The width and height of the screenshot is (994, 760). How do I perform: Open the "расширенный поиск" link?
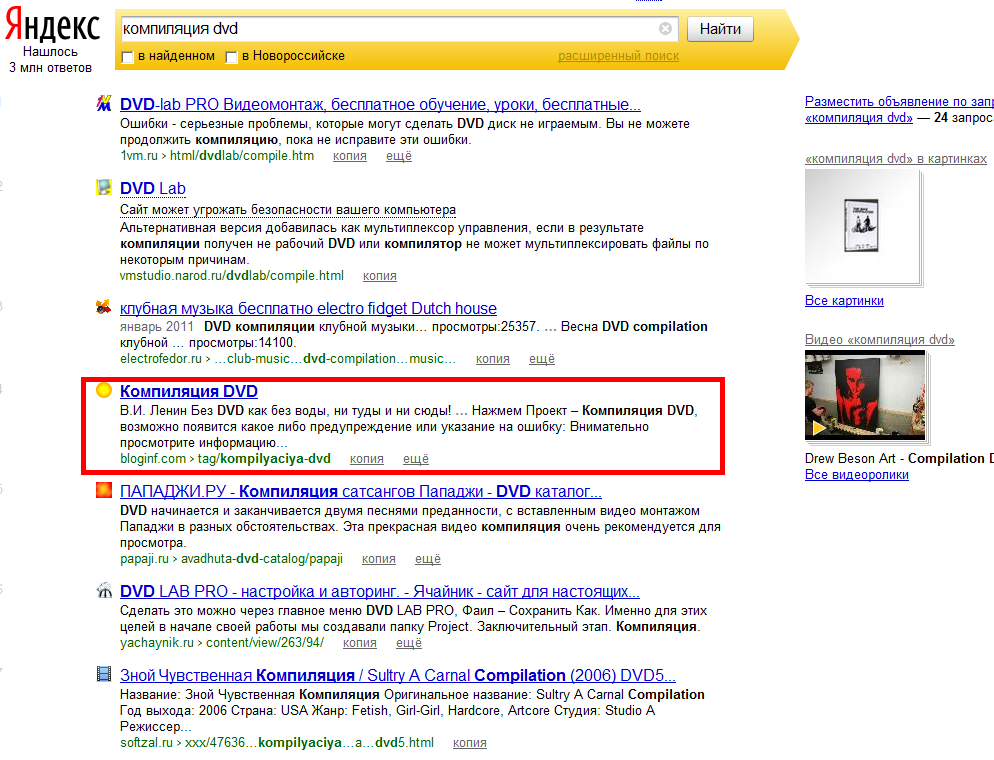(x=618, y=56)
